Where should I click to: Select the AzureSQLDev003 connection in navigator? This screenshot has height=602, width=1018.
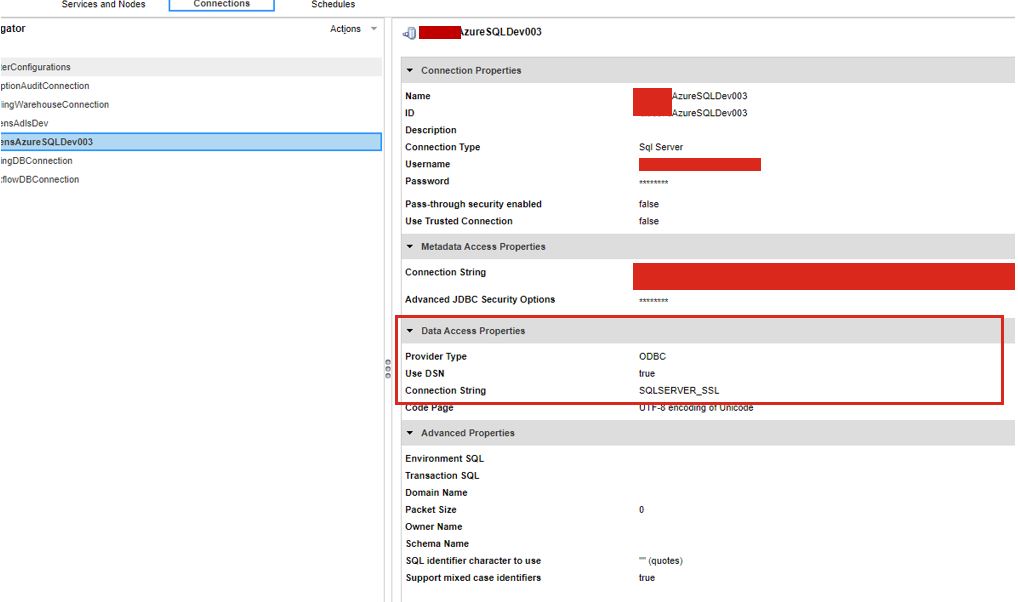tap(190, 142)
